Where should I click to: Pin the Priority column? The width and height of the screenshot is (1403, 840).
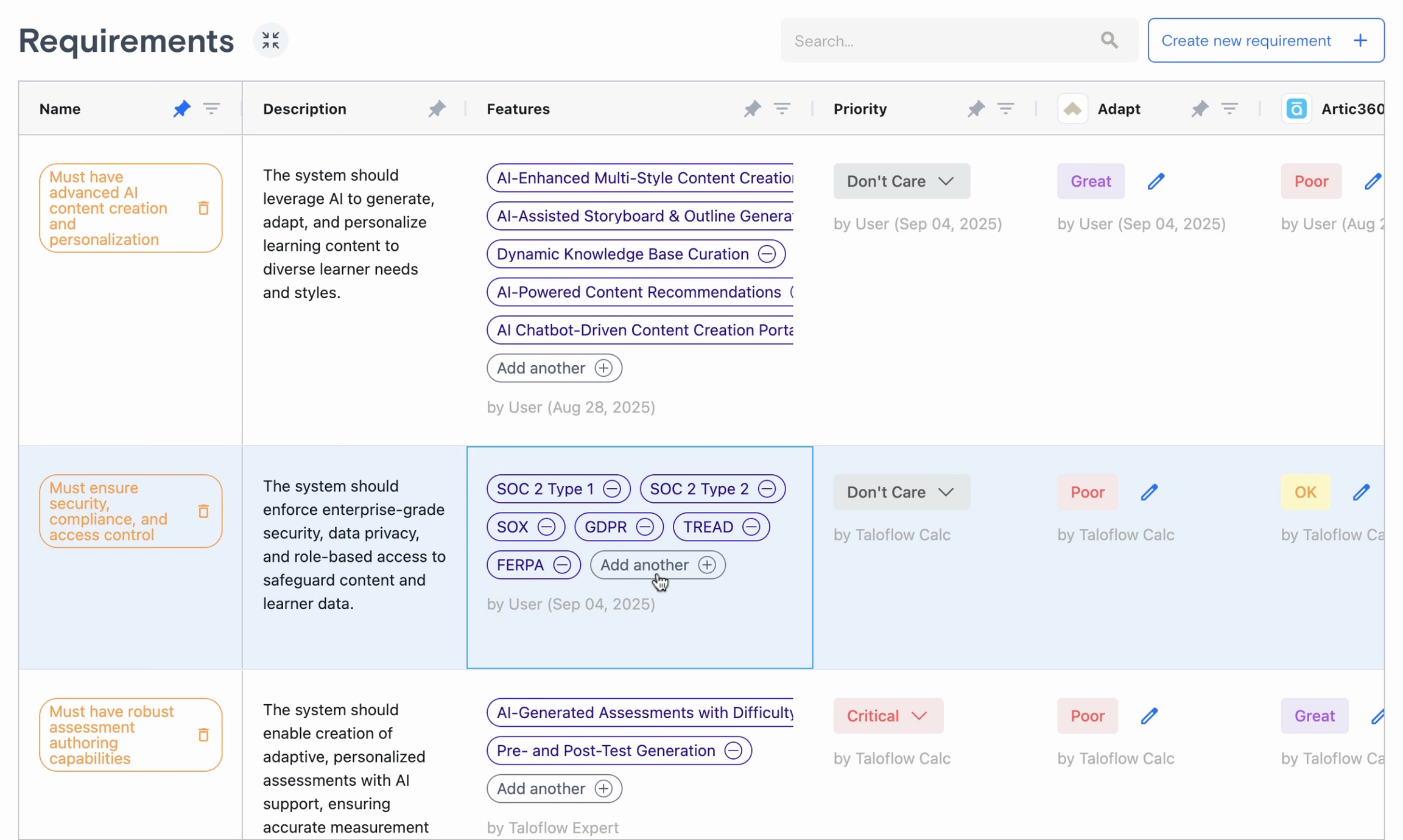pos(976,108)
